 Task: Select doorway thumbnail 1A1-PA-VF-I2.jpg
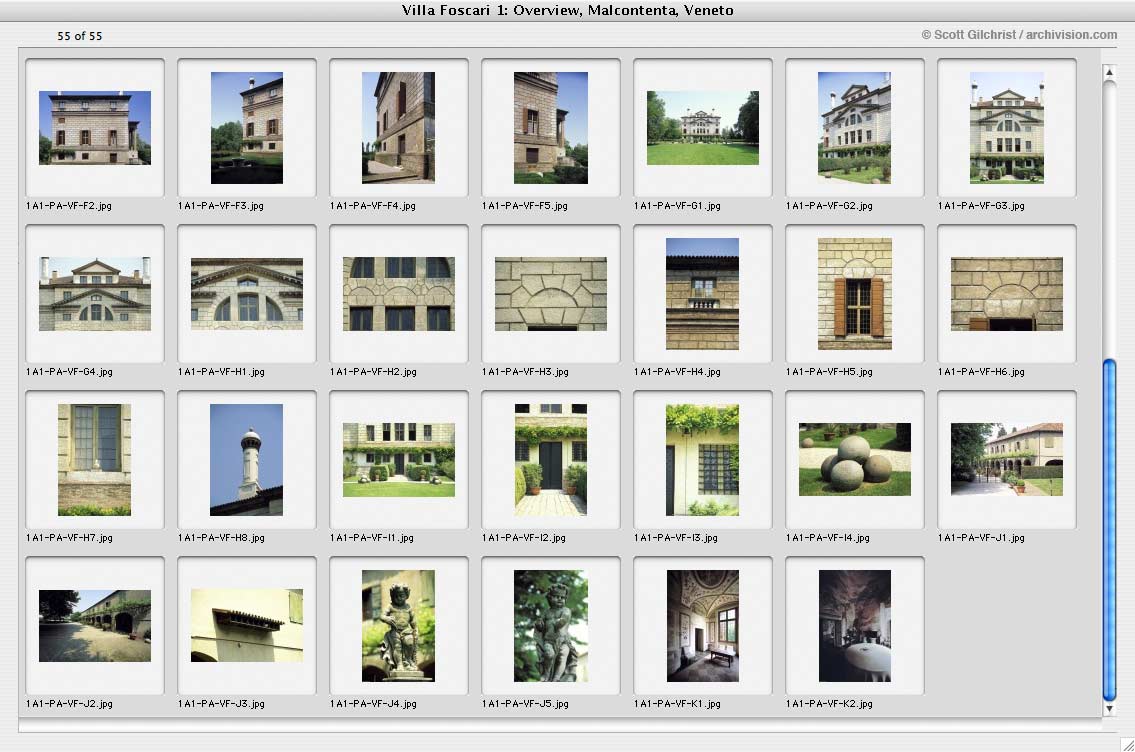click(x=551, y=460)
